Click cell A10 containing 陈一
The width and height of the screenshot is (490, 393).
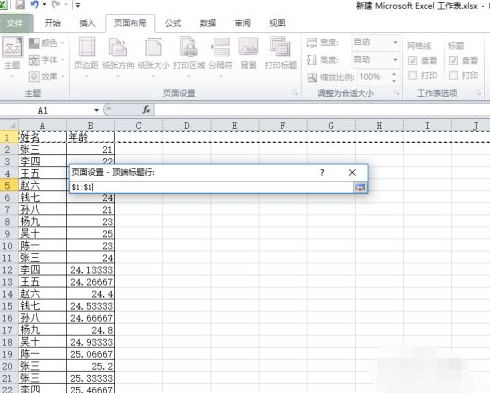[42, 246]
